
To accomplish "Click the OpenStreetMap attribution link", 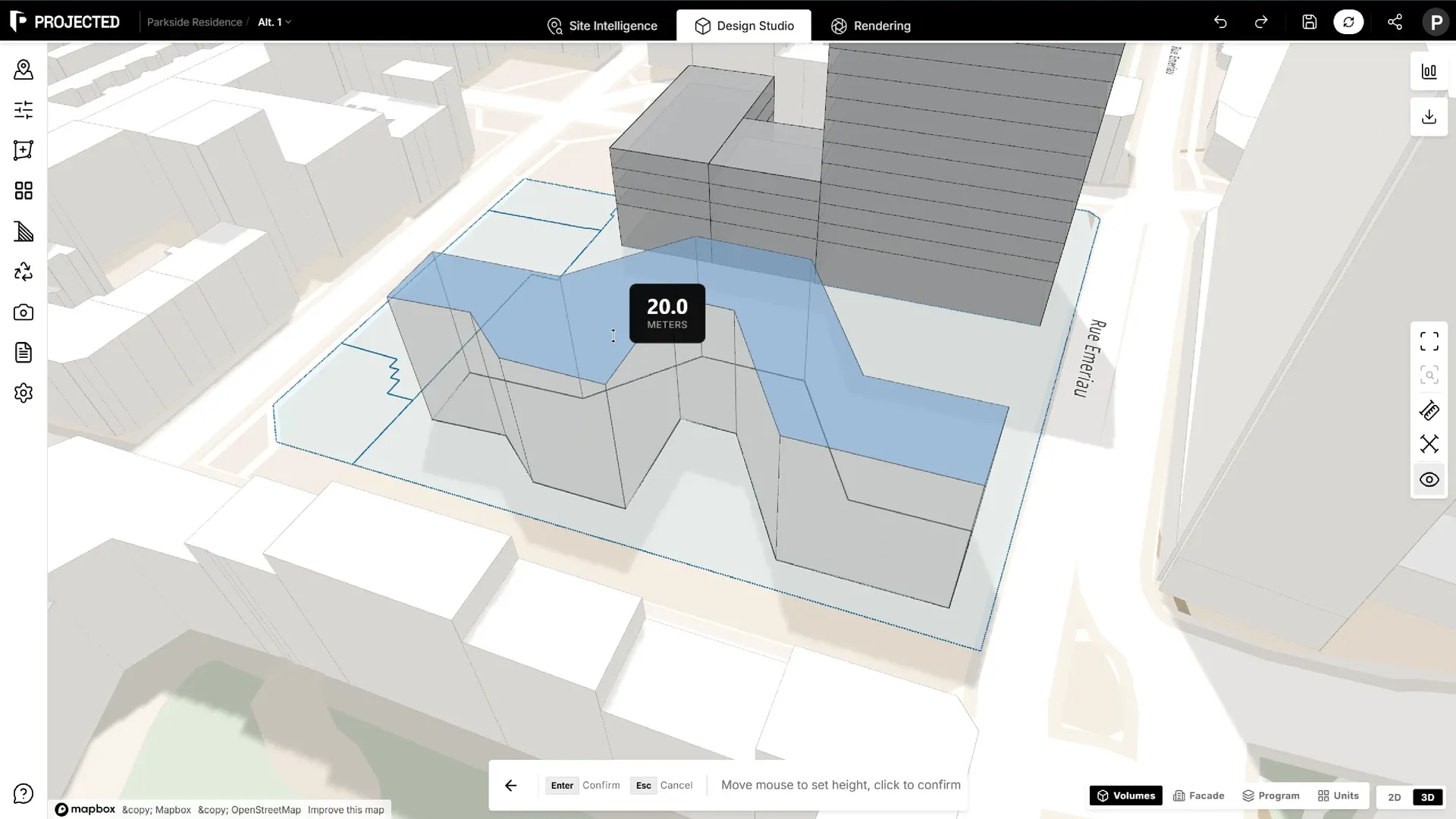I will pyautogui.click(x=249, y=810).
